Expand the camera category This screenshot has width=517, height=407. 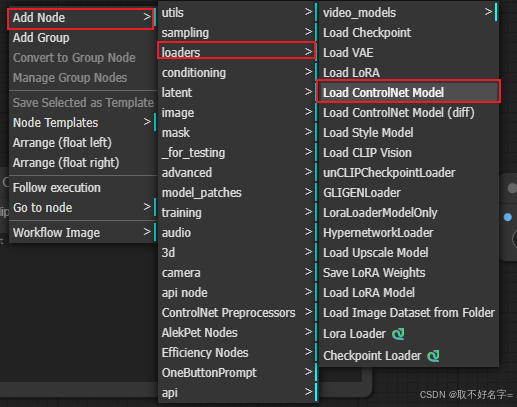click(x=238, y=273)
